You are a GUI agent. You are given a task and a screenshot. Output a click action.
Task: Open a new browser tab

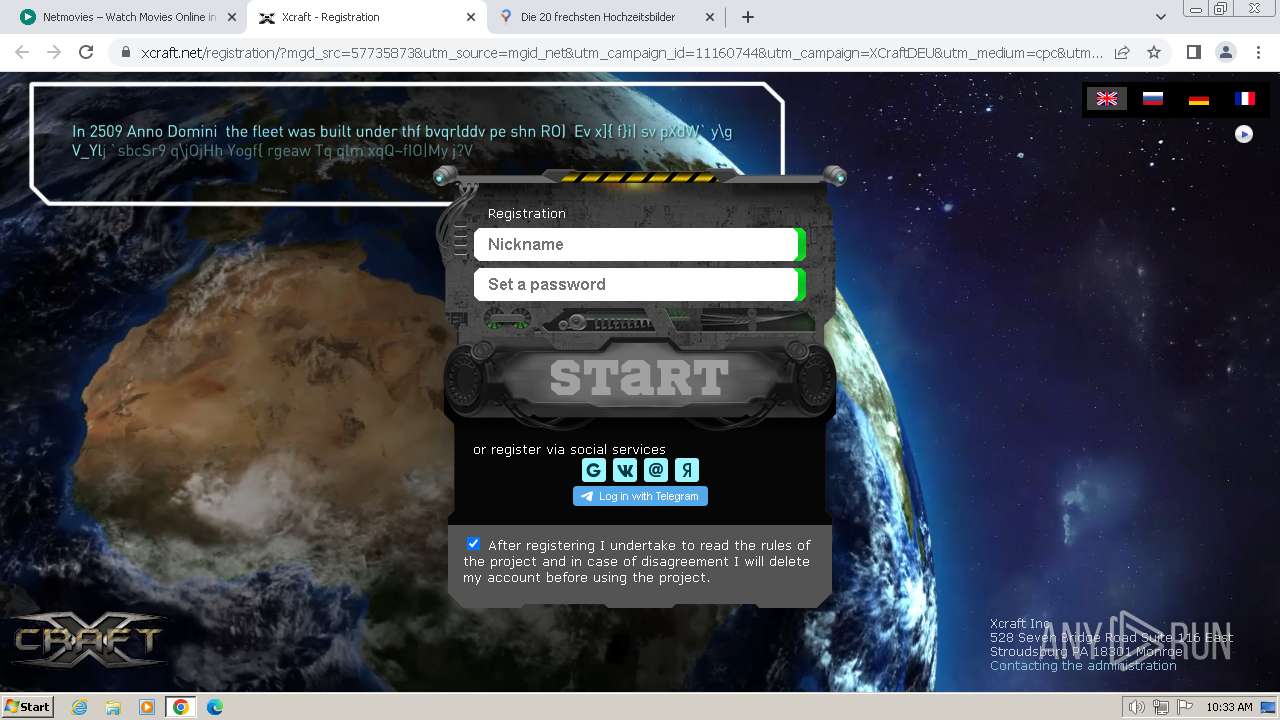(747, 17)
